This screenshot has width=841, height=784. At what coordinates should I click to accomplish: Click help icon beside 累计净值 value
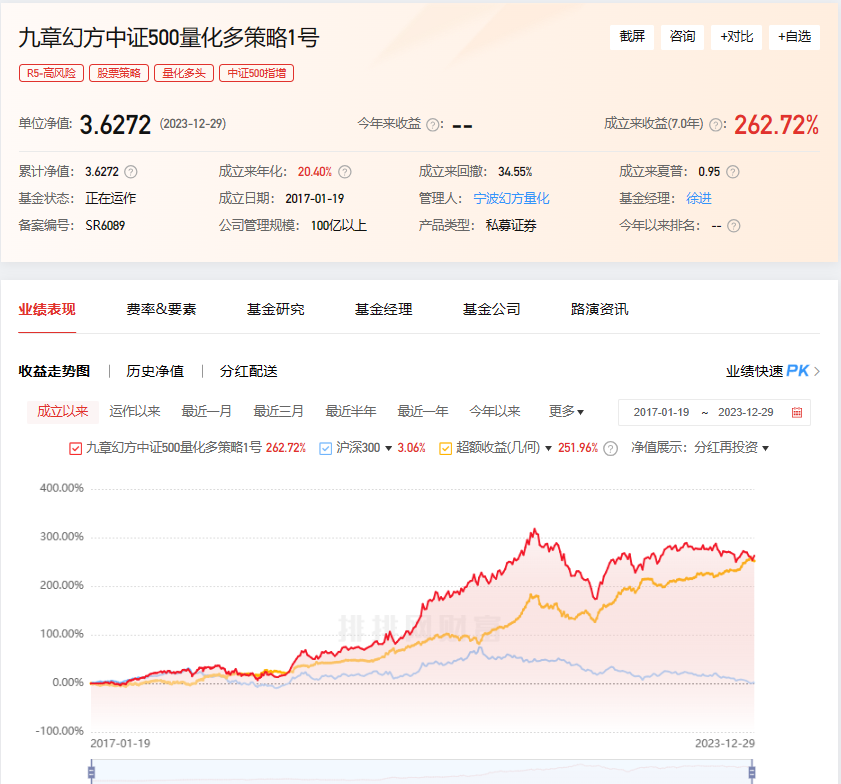(x=131, y=172)
